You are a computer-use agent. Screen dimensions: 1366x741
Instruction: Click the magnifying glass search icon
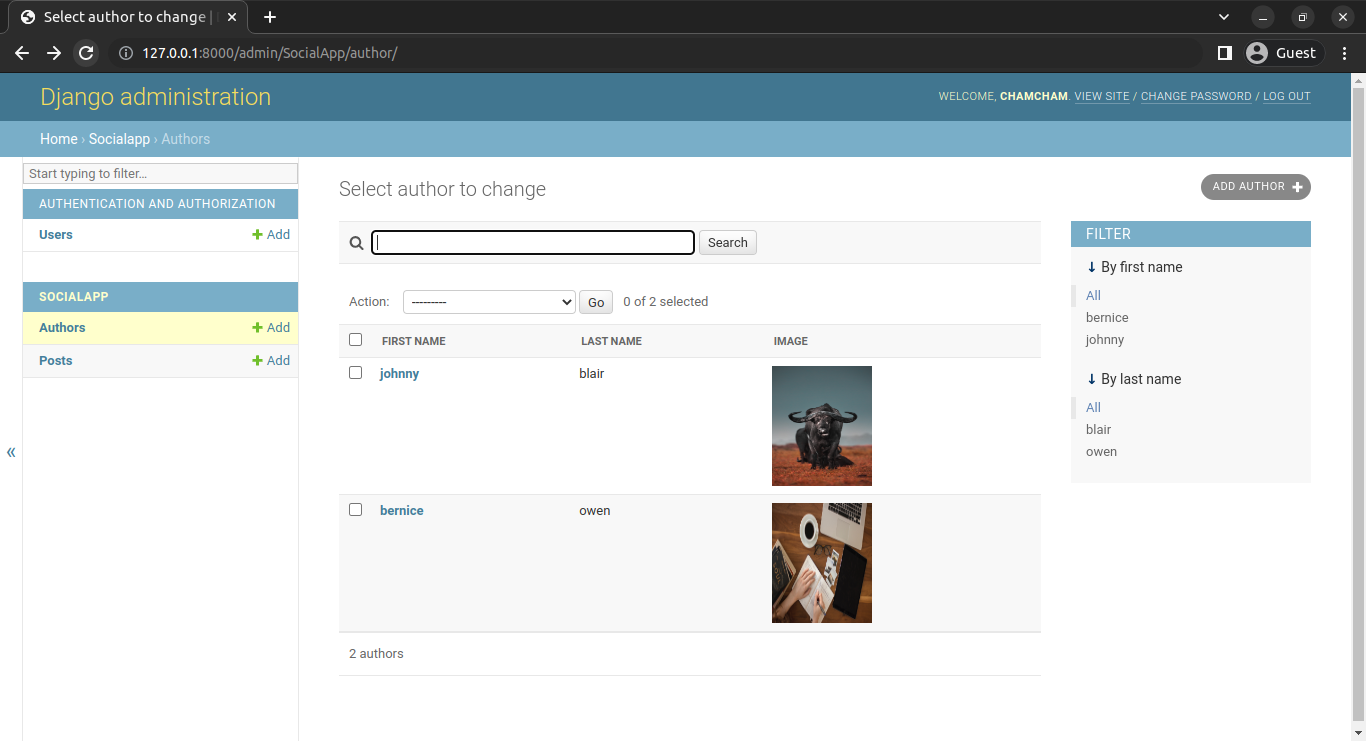pyautogui.click(x=356, y=243)
